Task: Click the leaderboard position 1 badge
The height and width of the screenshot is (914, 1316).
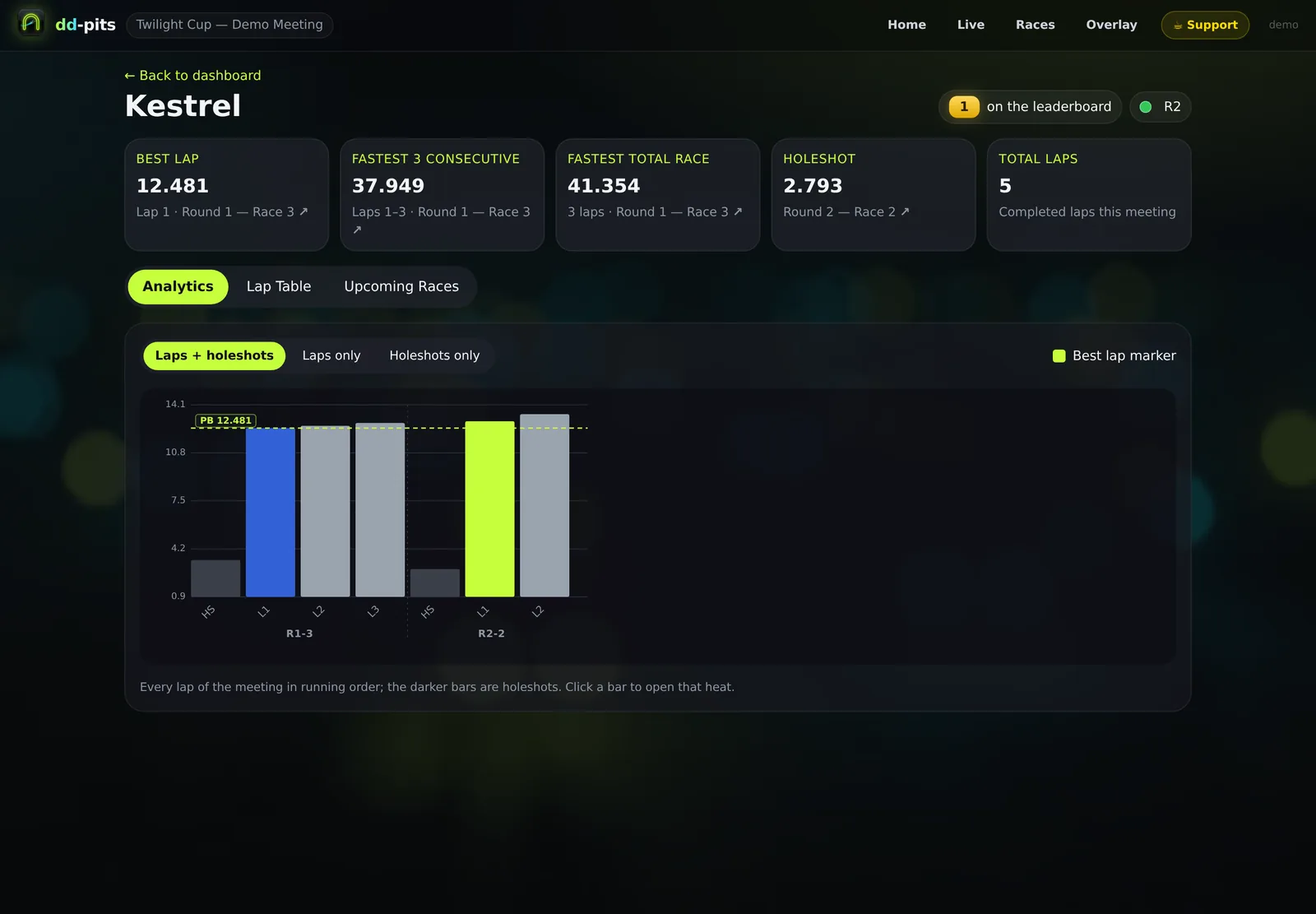Action: pos(964,107)
